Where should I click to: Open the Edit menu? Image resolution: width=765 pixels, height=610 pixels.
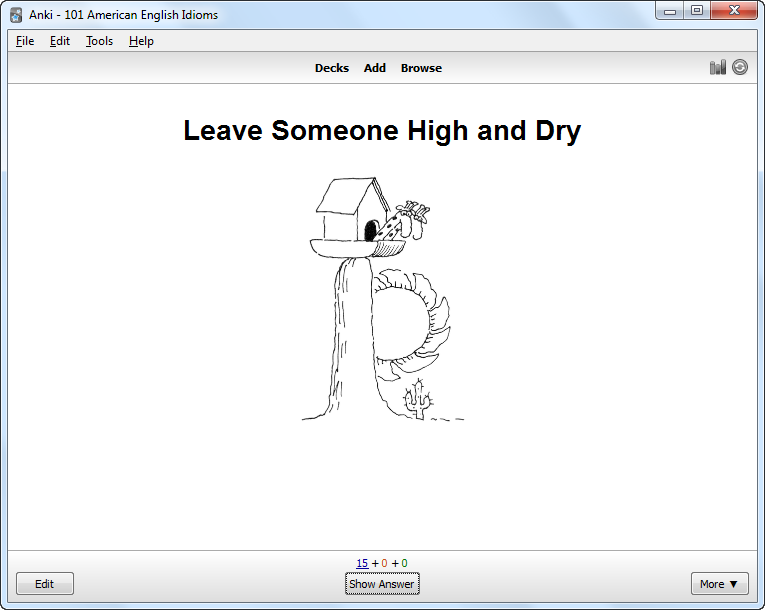pos(60,41)
